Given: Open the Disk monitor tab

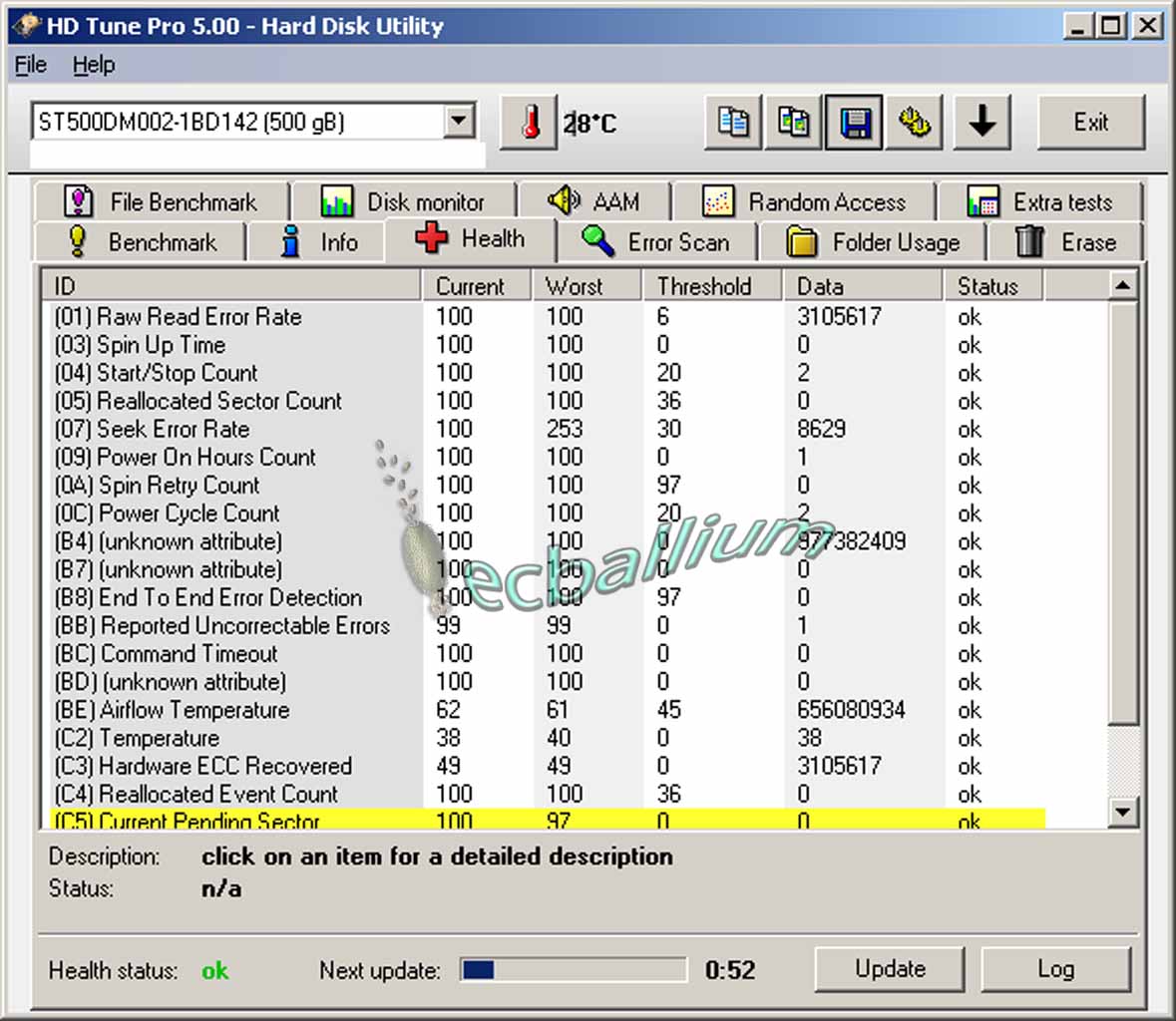Looking at the screenshot, I should (x=403, y=202).
